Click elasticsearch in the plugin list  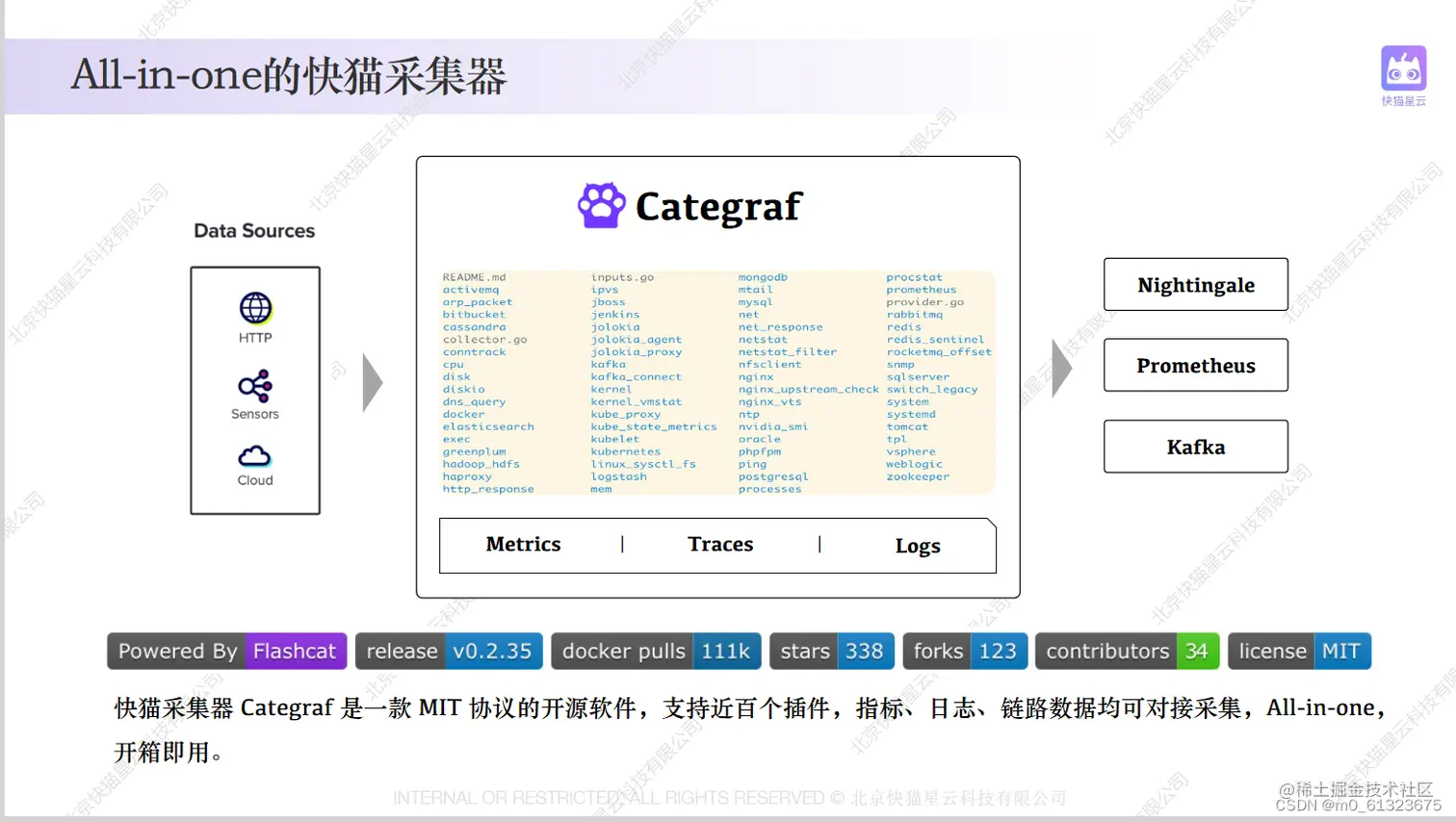(x=488, y=427)
